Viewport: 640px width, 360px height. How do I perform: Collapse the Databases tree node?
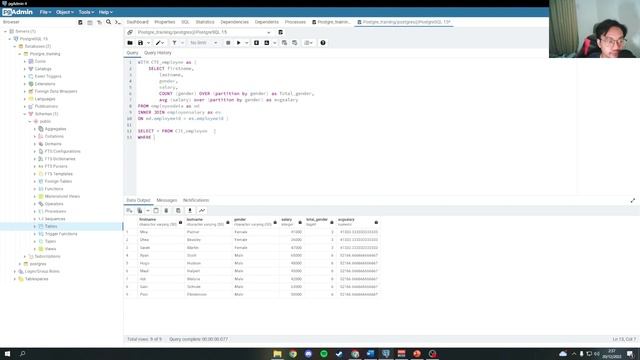tap(15, 47)
